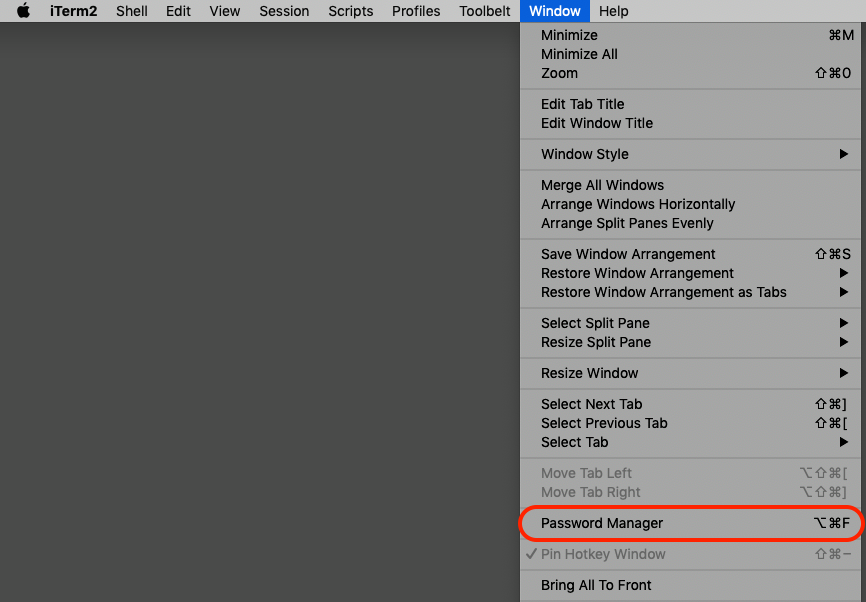Open the Scripts menu
Screen dimensions: 866x602
click(350, 11)
